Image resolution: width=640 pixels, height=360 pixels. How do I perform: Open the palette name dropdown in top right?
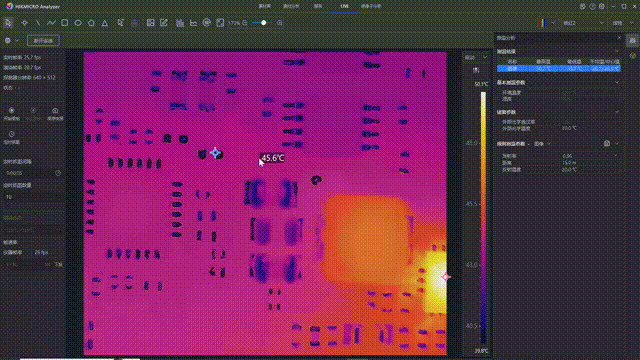click(x=583, y=23)
